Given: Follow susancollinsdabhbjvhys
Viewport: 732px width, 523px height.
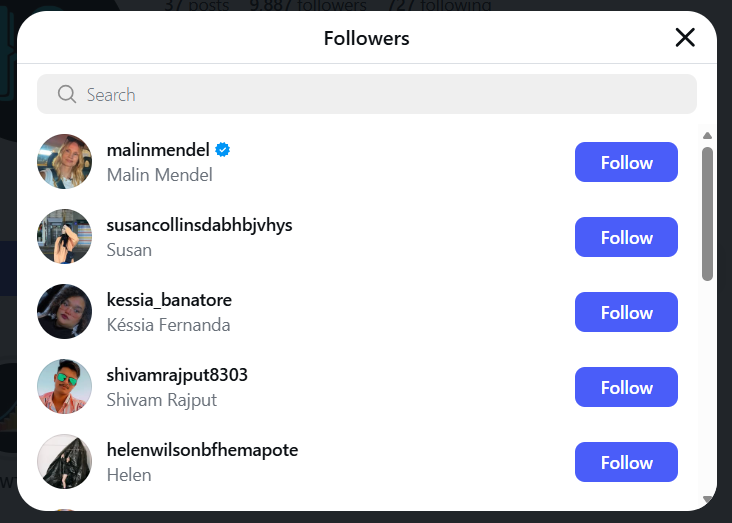Looking at the screenshot, I should [x=626, y=237].
